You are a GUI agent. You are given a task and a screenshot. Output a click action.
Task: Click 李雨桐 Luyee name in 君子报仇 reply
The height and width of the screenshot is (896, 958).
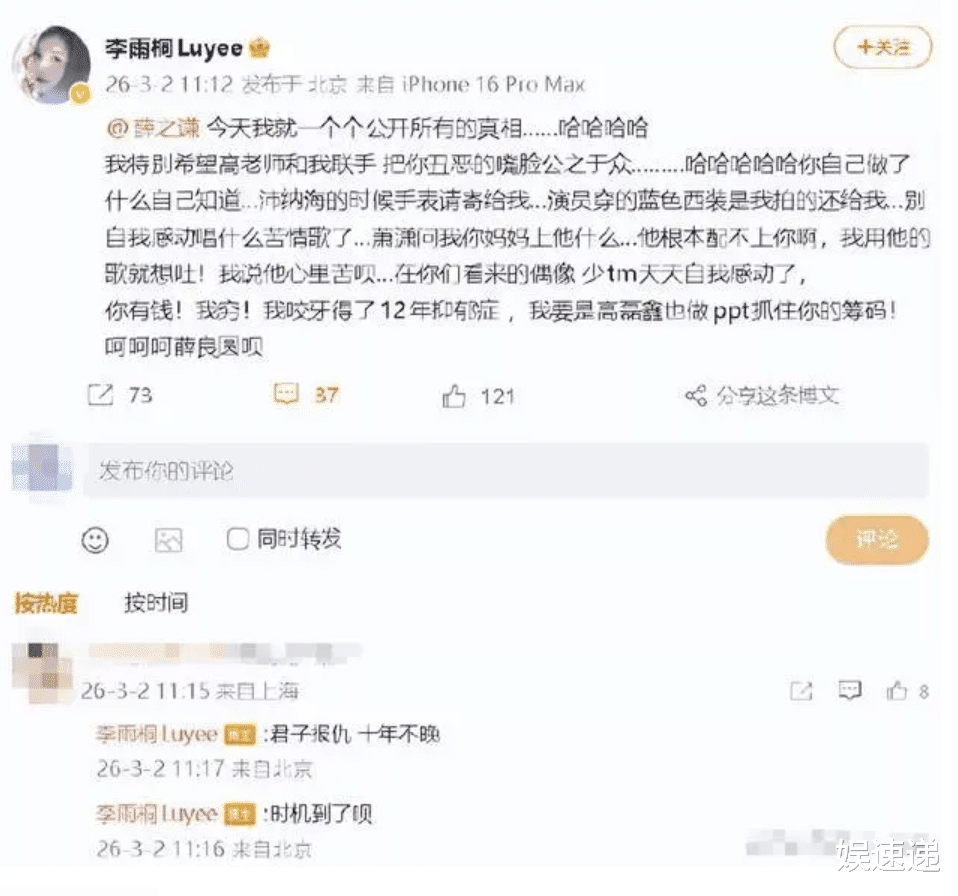point(157,734)
